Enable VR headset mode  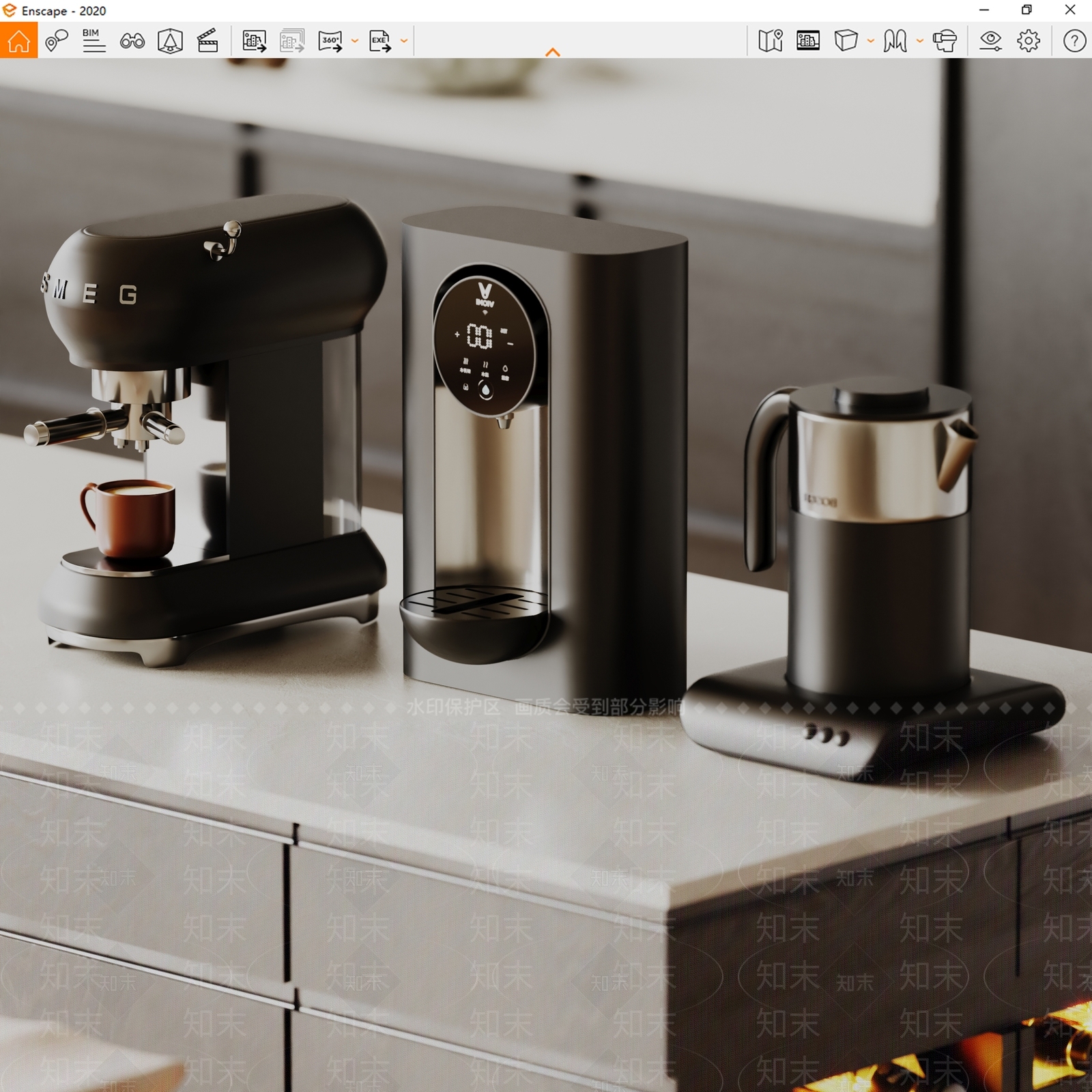click(945, 41)
